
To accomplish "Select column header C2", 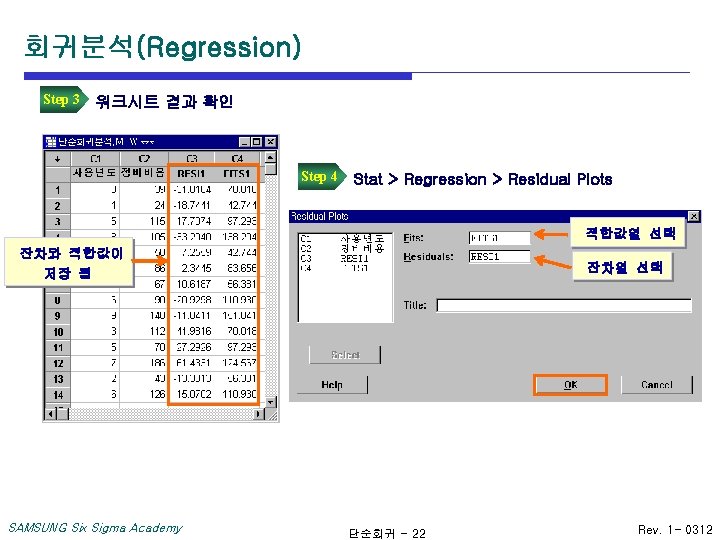I will click(144, 159).
